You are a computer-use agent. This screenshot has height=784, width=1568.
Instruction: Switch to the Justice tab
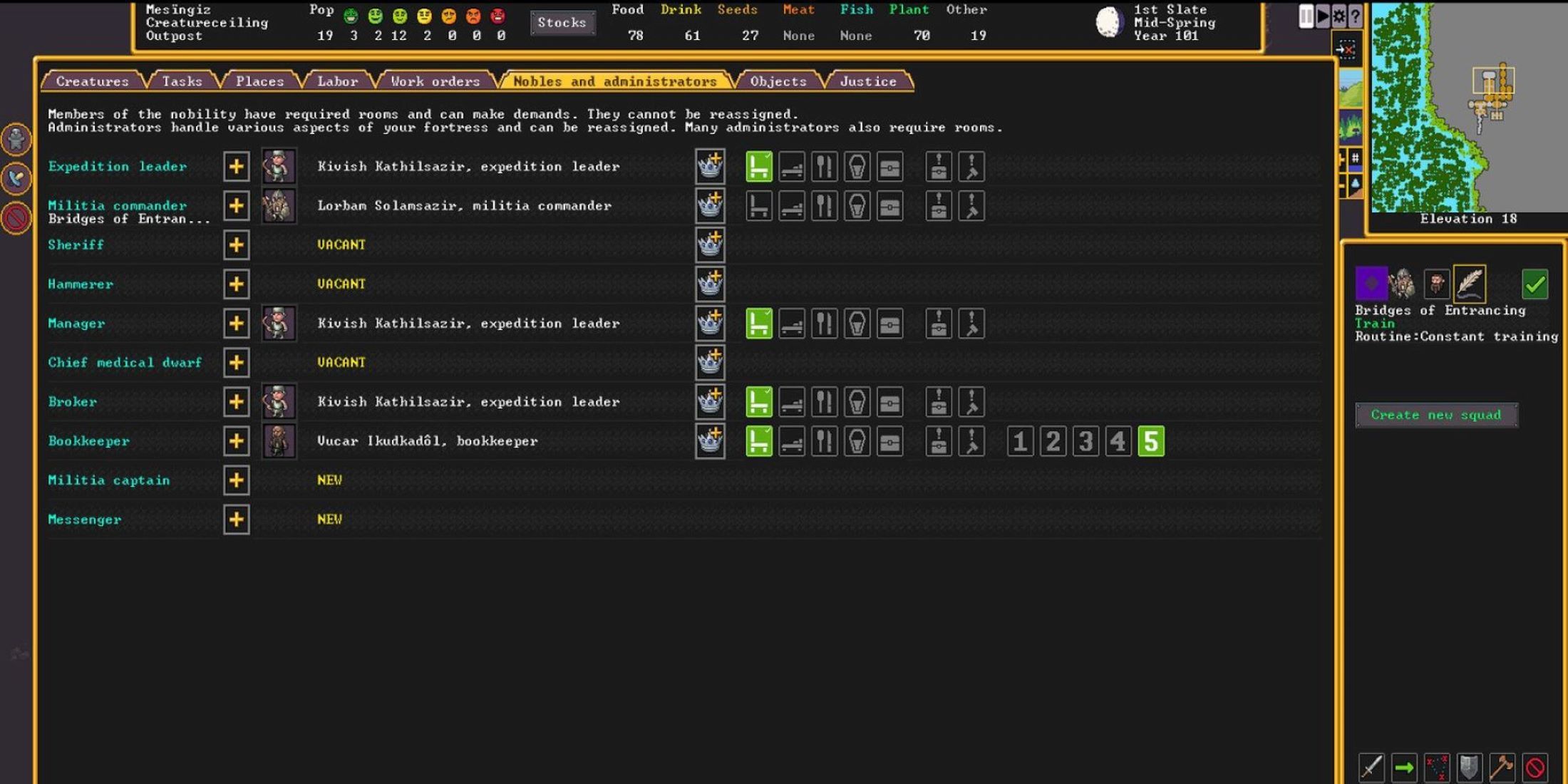[868, 81]
